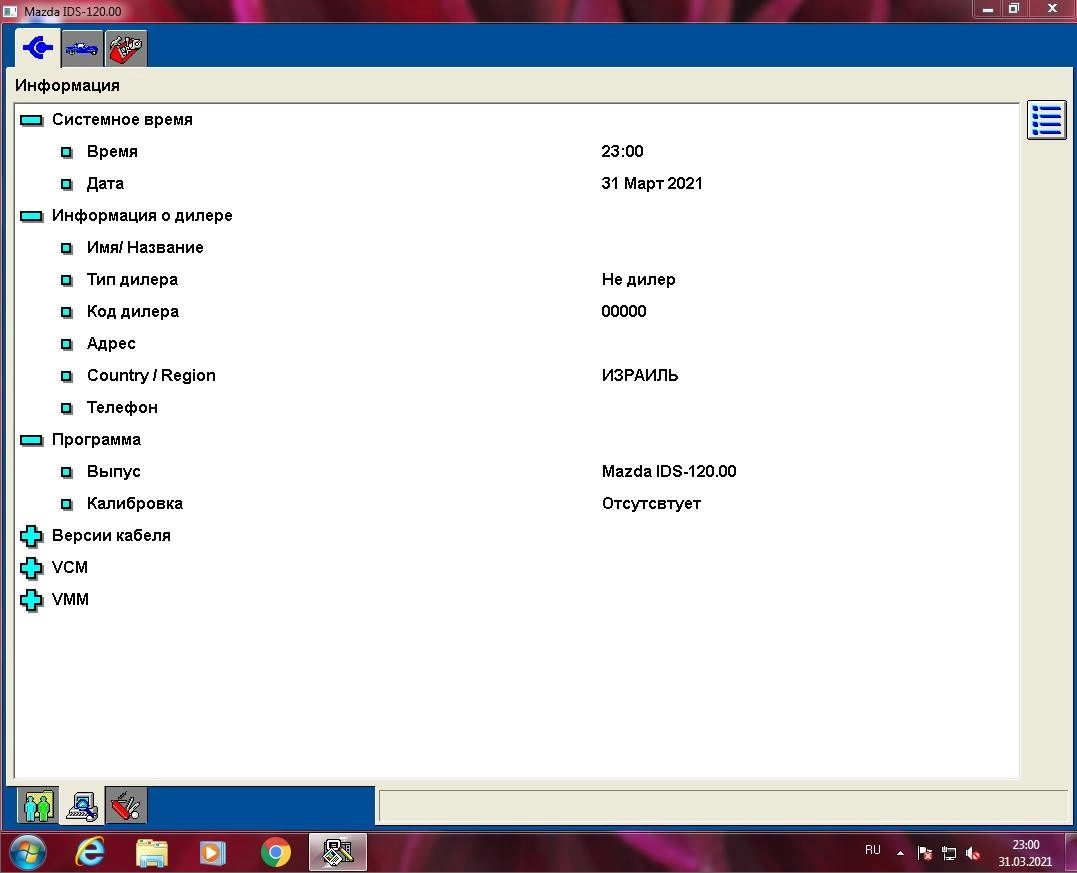Select the Тип дилера row
Screen dimensions: 1077x873
click(515, 280)
